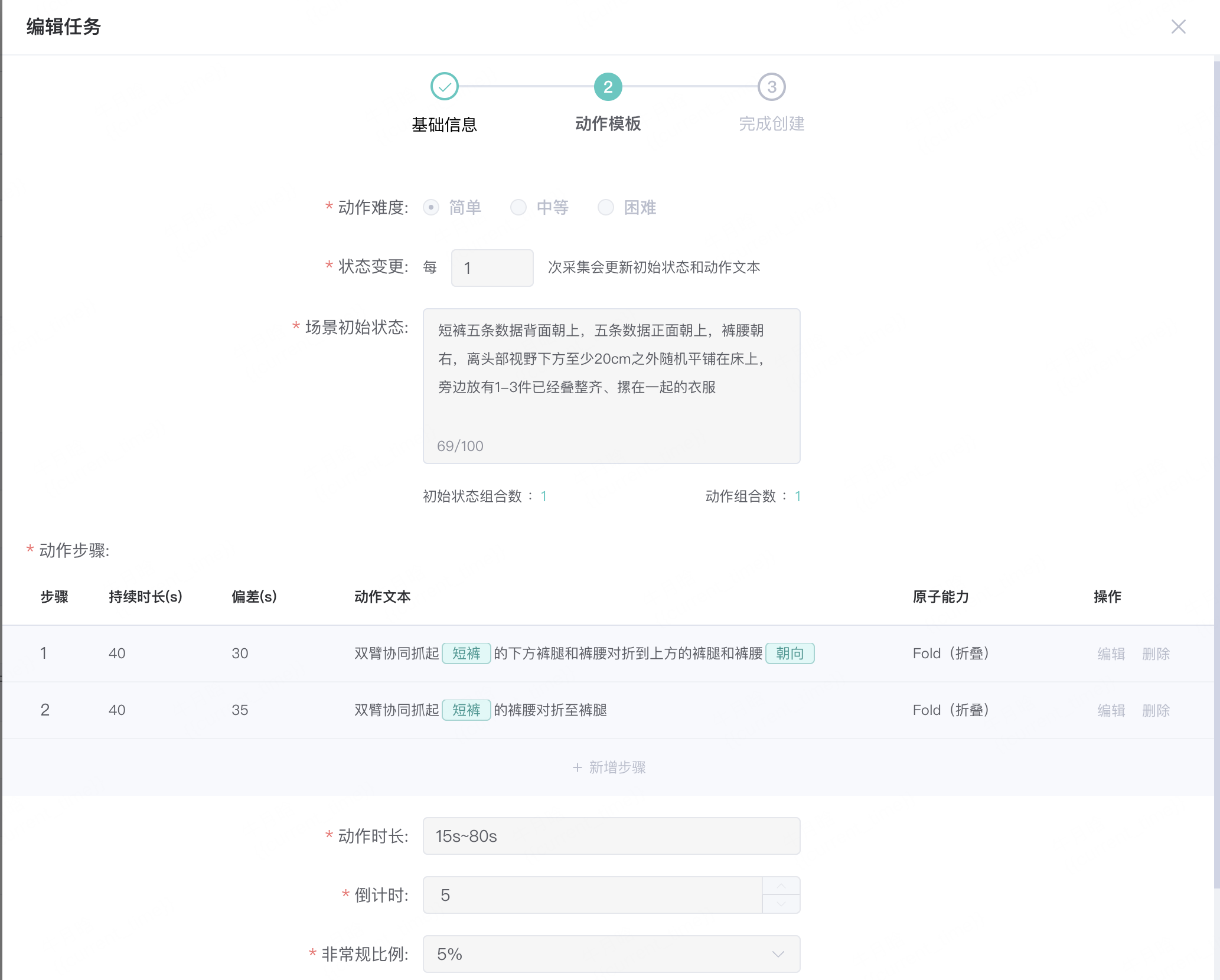Select the 简单 difficulty radio button

point(430,207)
